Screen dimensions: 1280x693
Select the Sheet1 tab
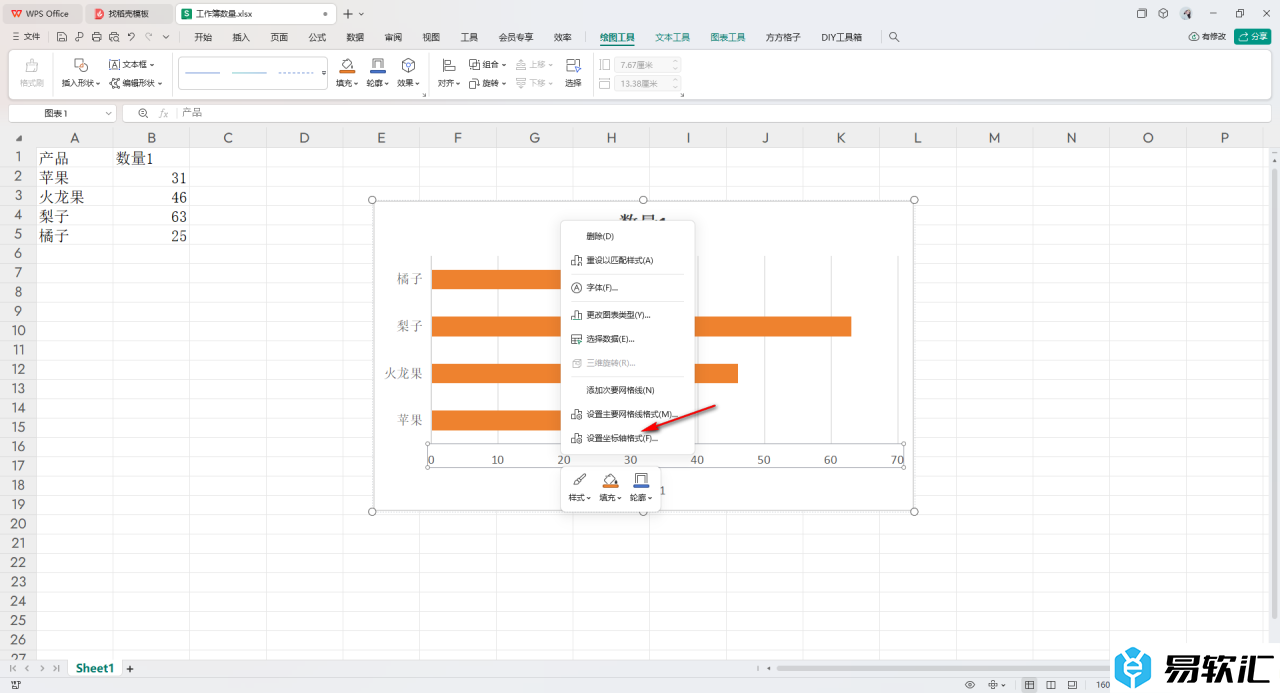point(95,668)
